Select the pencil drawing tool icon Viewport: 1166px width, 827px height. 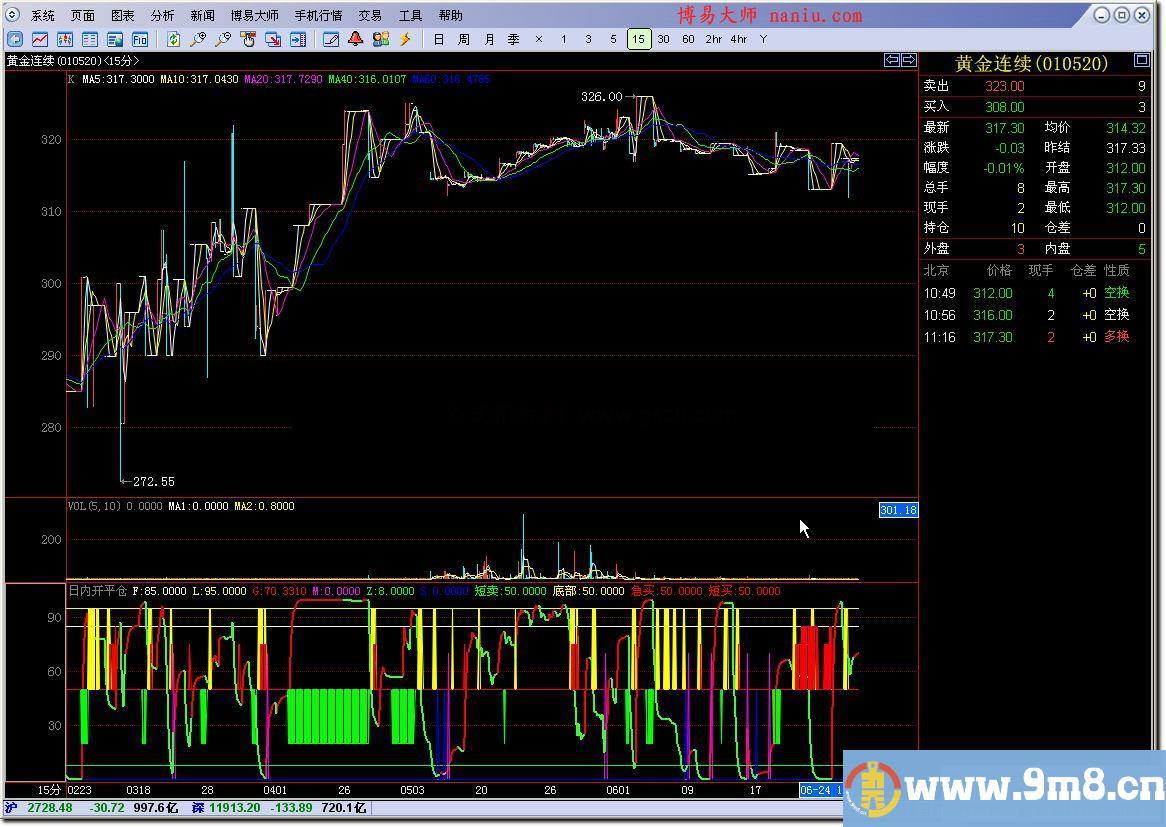[331, 39]
